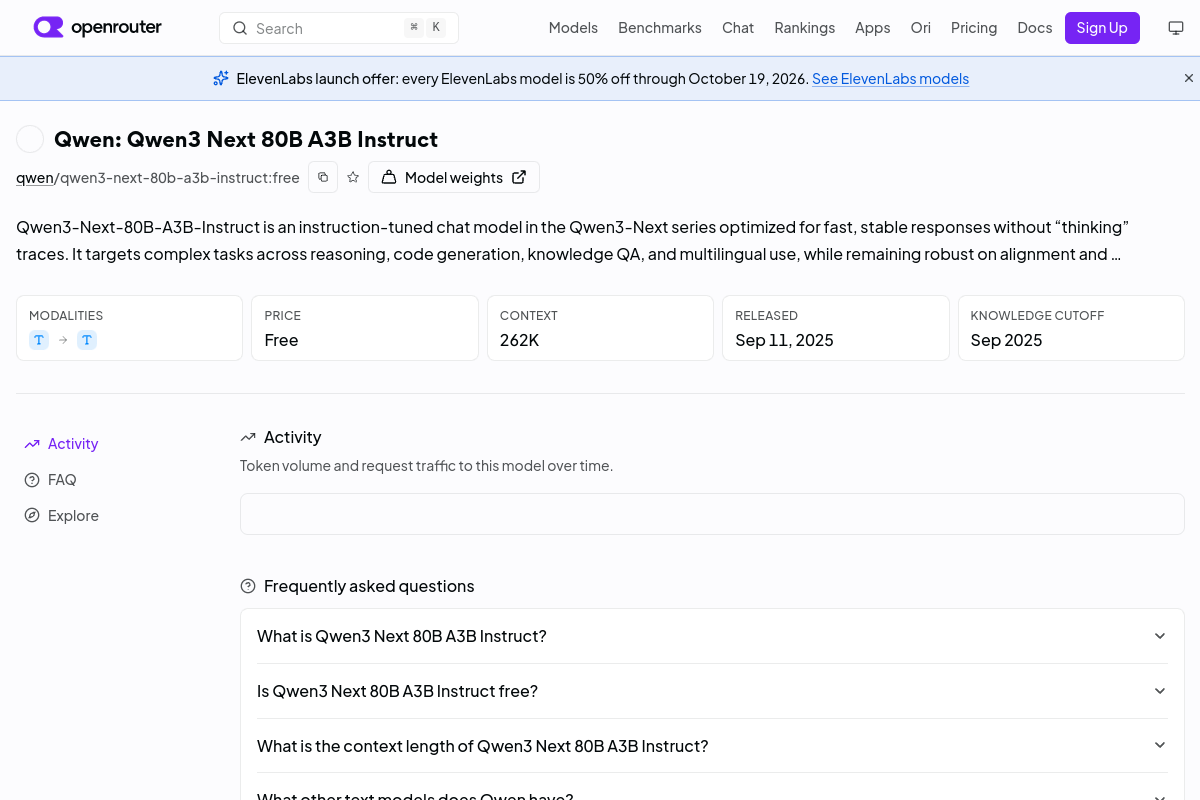Open Model weights external link
This screenshot has width=1200, height=800.
click(x=454, y=177)
